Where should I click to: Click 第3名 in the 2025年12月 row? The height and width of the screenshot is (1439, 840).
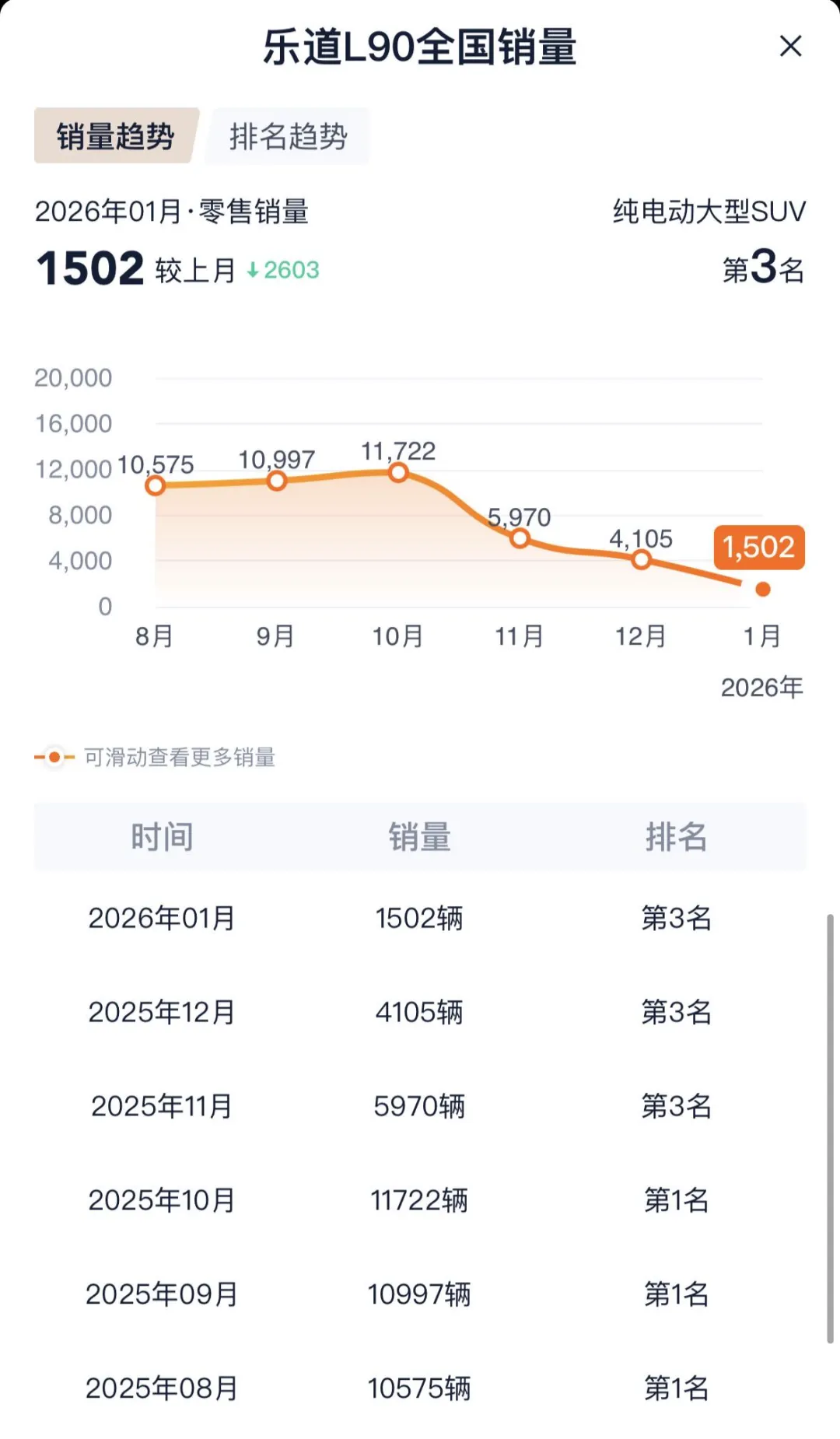677,1012
